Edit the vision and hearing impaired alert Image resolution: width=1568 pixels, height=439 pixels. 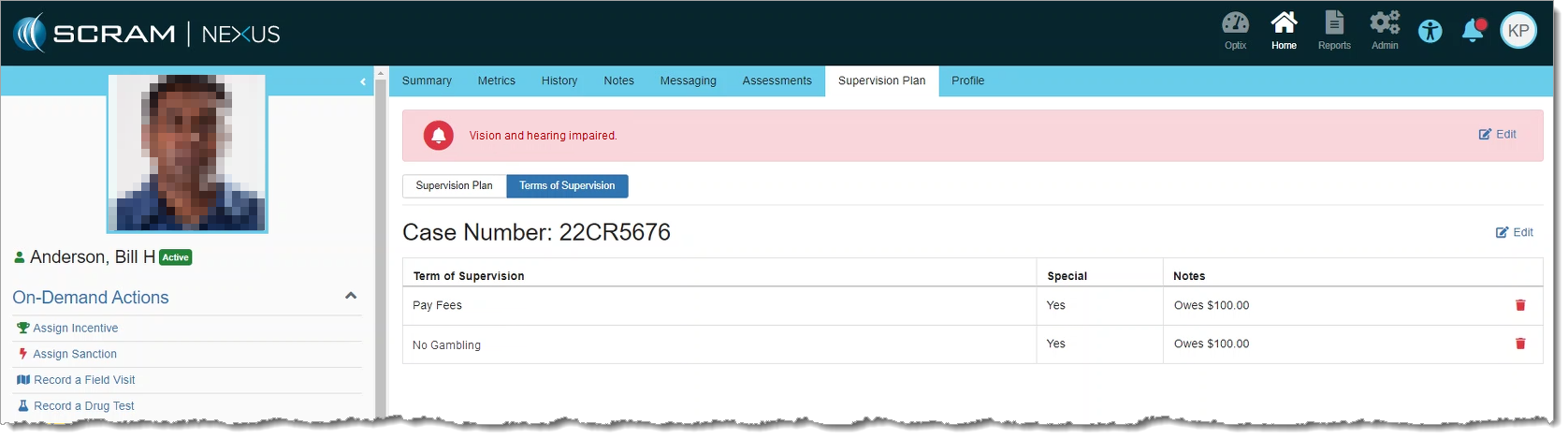1498,134
